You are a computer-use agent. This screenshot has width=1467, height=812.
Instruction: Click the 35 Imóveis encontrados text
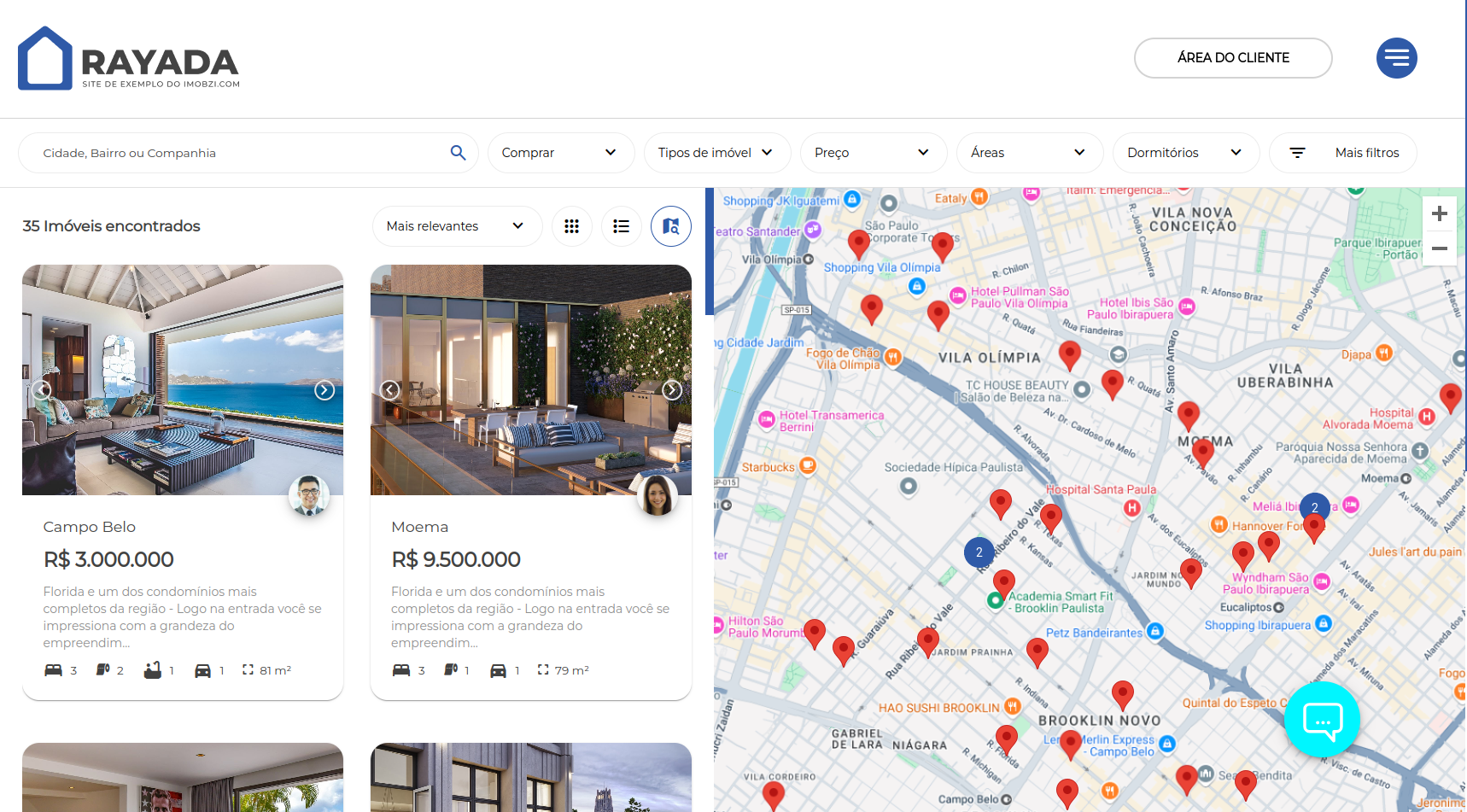click(x=111, y=226)
